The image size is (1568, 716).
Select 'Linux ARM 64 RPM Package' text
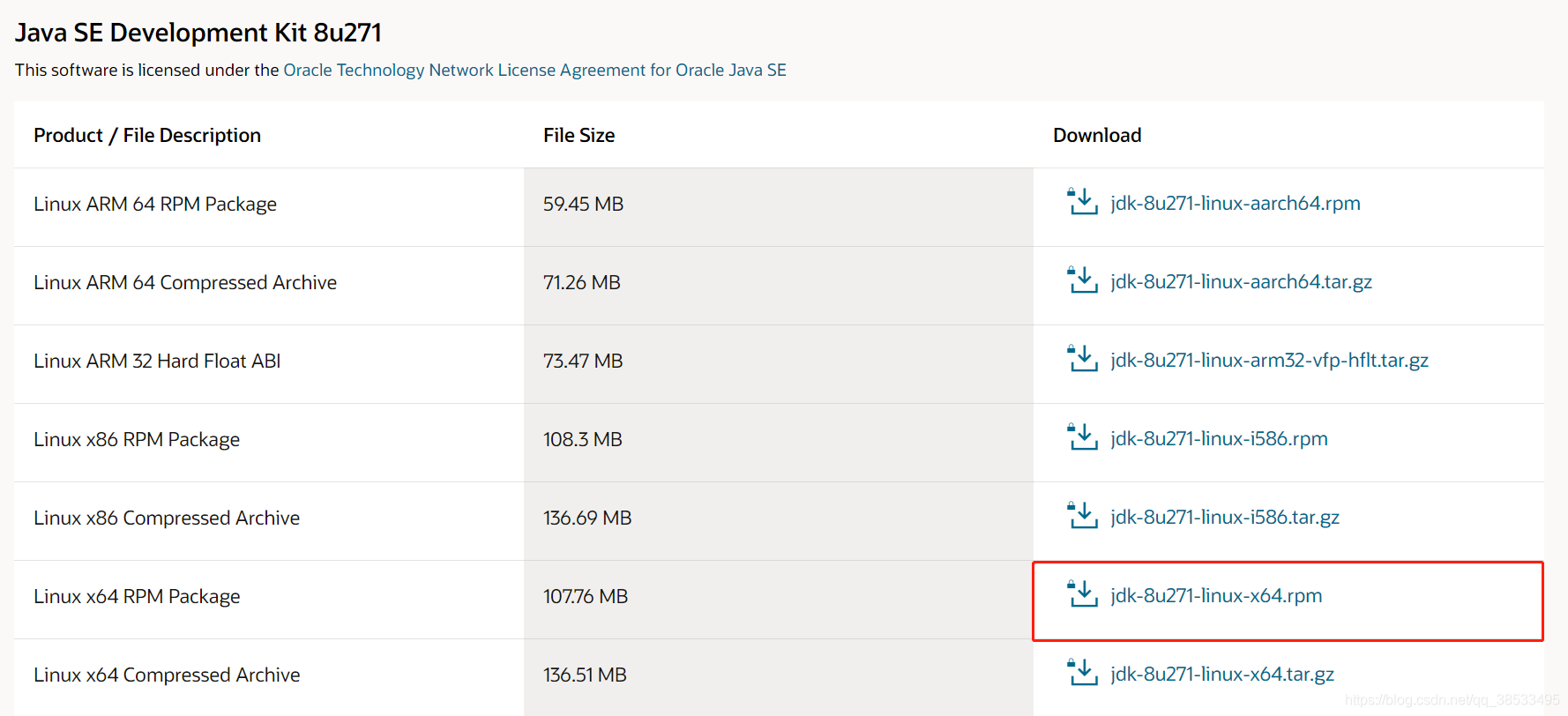click(155, 204)
